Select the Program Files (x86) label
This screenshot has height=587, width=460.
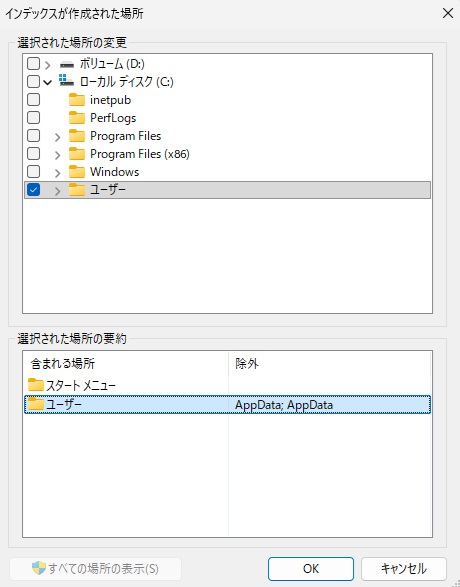(x=140, y=154)
